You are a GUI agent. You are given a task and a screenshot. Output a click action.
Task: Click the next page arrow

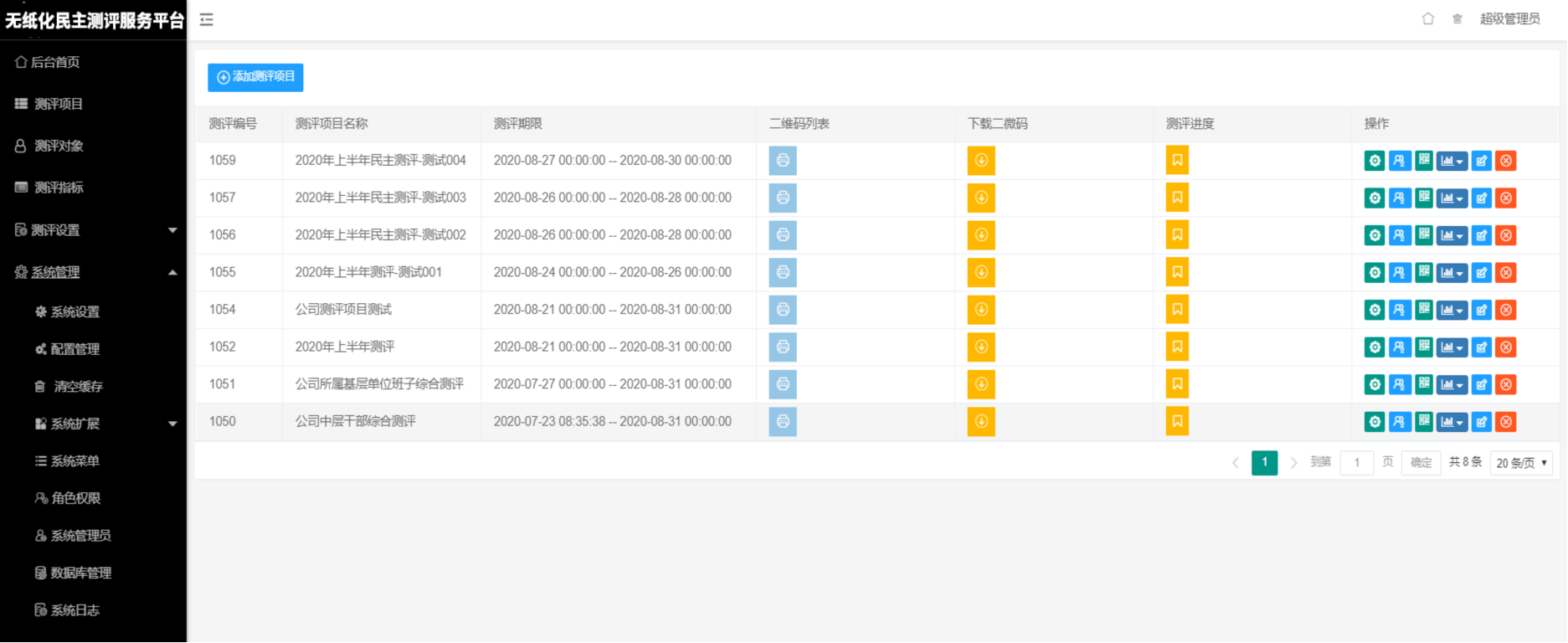[x=1294, y=463]
